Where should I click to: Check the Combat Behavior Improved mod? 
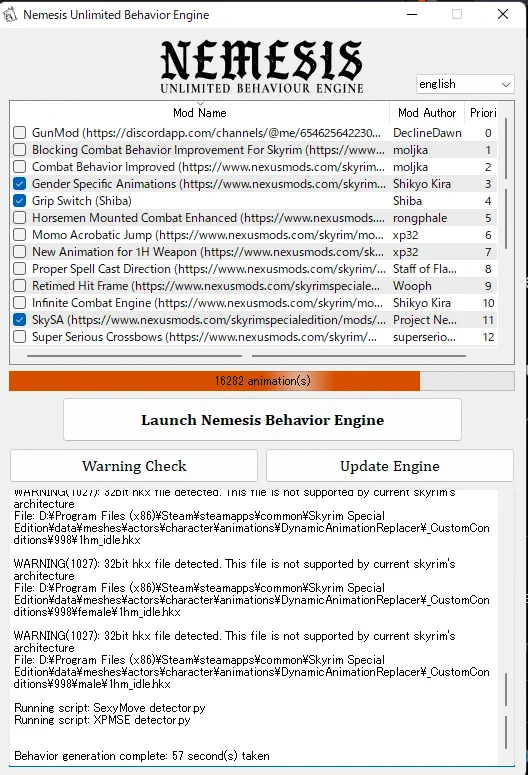(19, 167)
